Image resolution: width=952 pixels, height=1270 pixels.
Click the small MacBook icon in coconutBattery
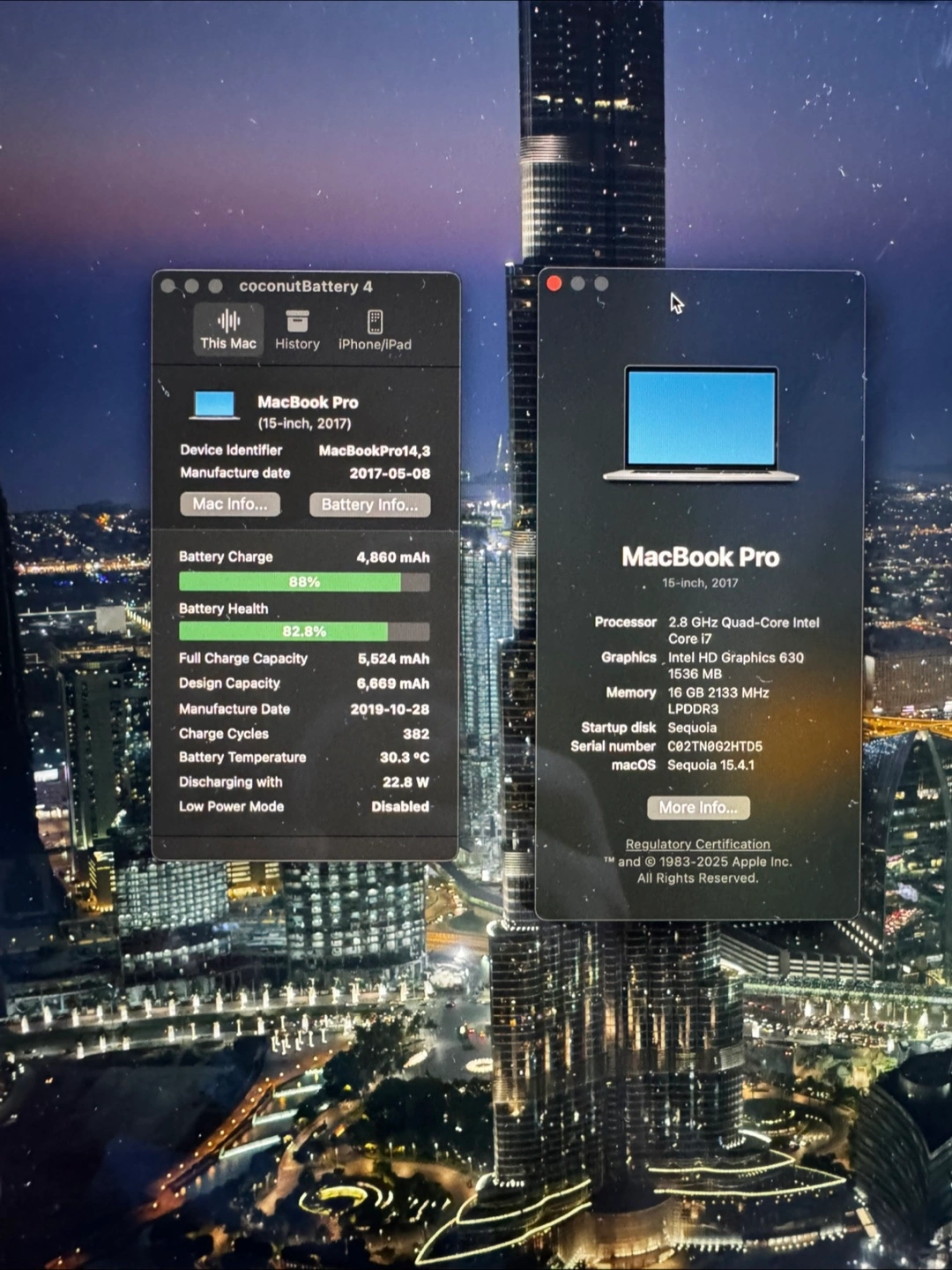coord(214,405)
